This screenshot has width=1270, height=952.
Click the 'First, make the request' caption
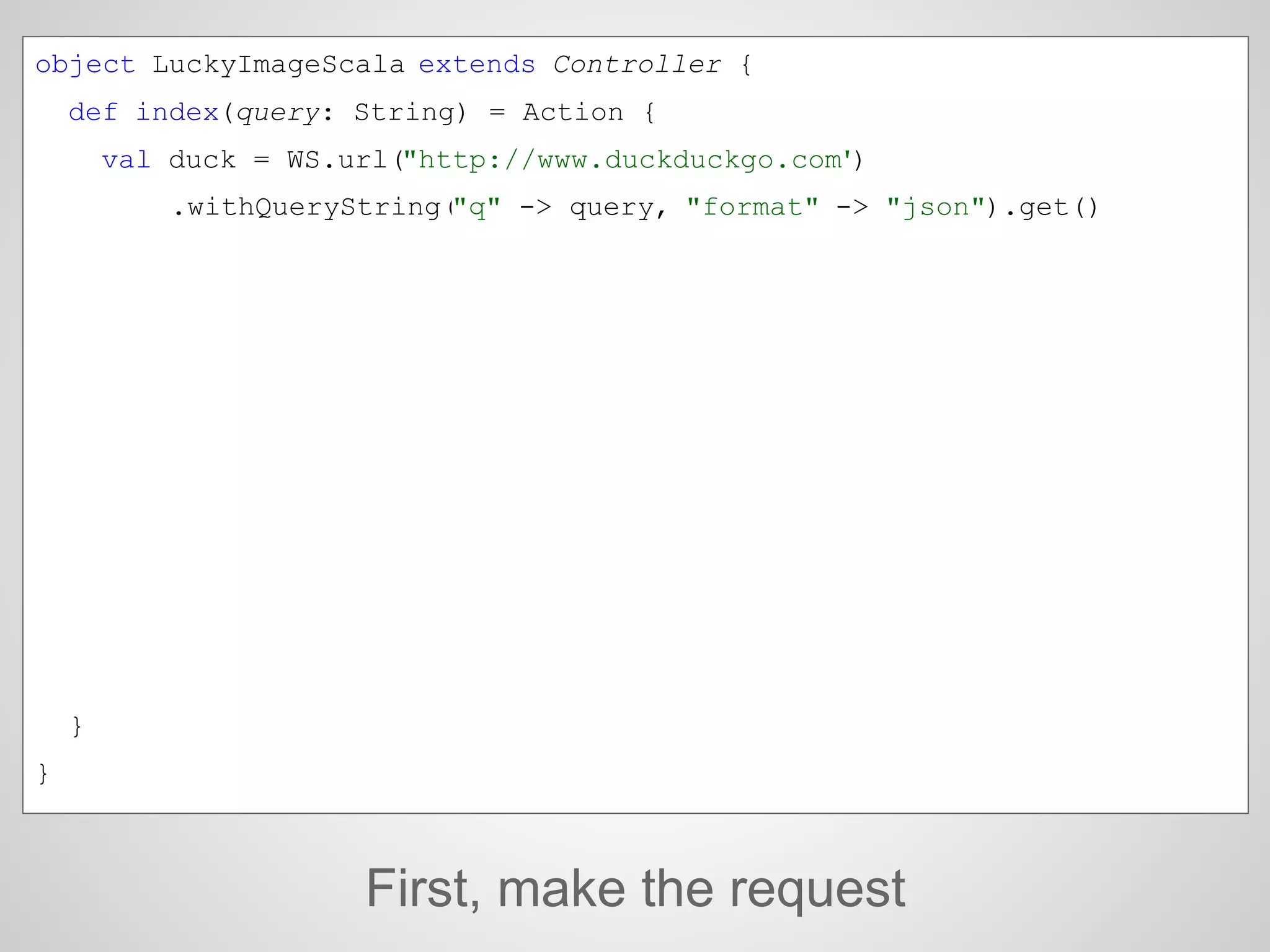pos(635,888)
